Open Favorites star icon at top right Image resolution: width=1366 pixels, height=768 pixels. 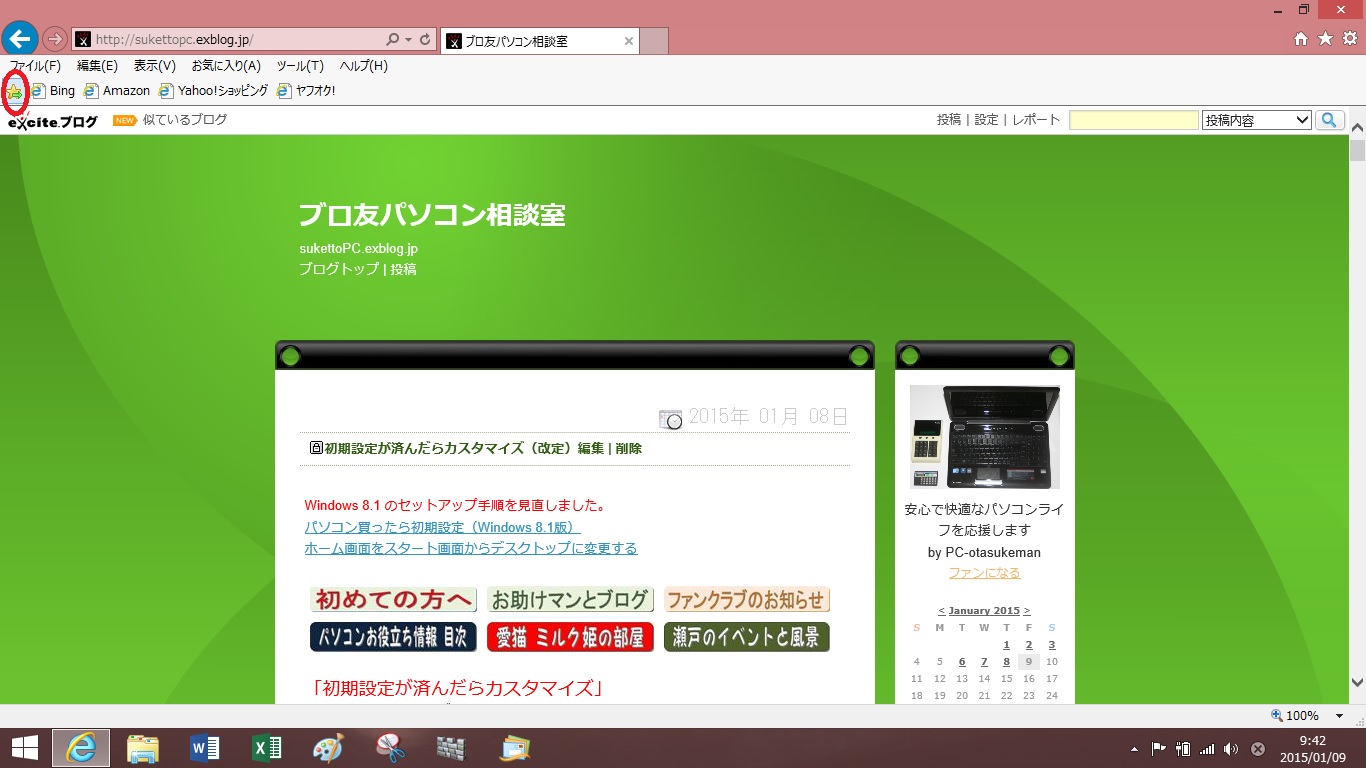[x=1325, y=39]
